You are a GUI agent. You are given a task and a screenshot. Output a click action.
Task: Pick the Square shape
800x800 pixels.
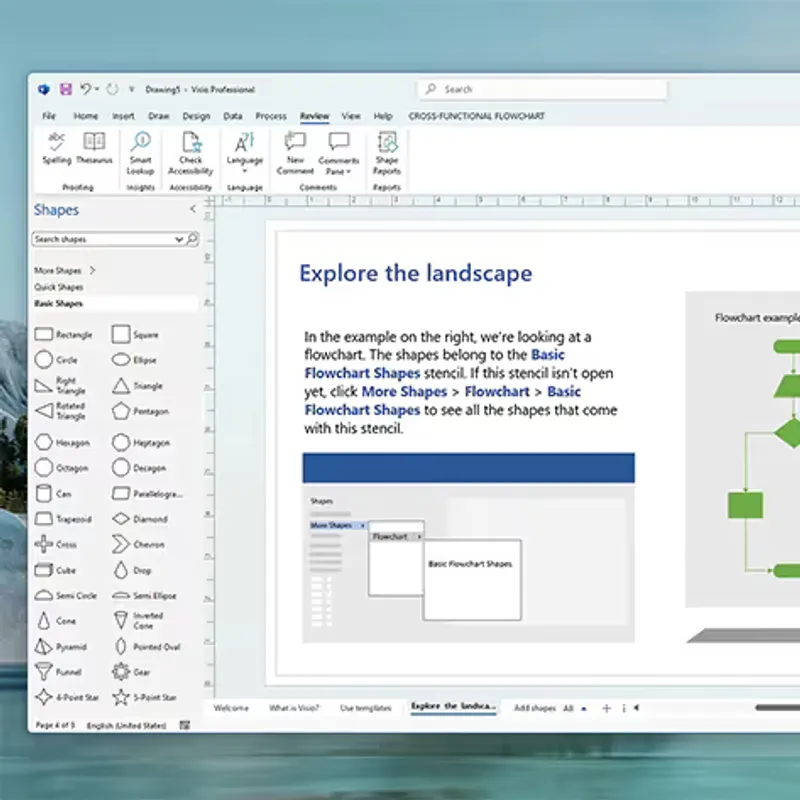(x=136, y=335)
